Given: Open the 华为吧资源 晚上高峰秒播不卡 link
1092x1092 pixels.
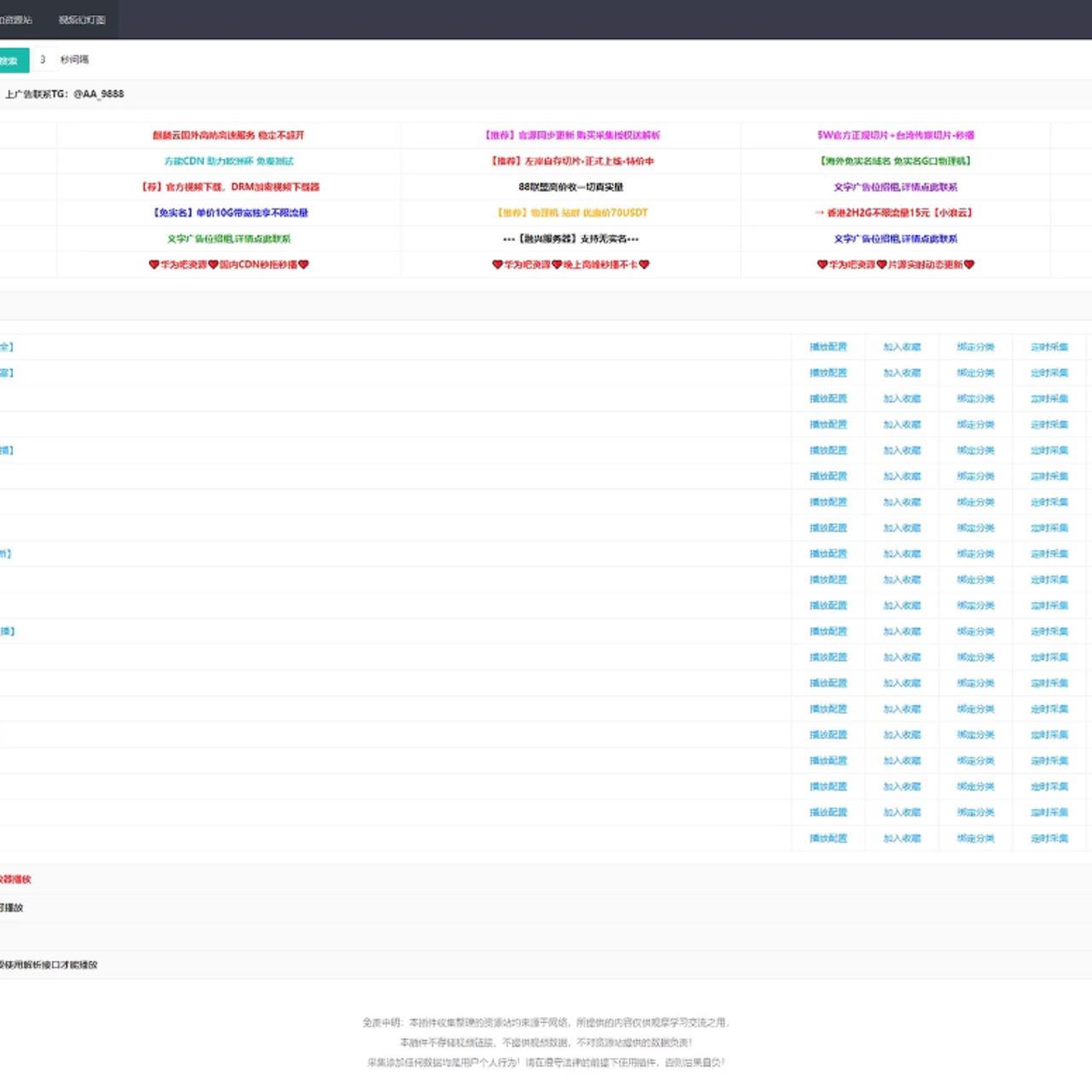Looking at the screenshot, I should (x=571, y=265).
